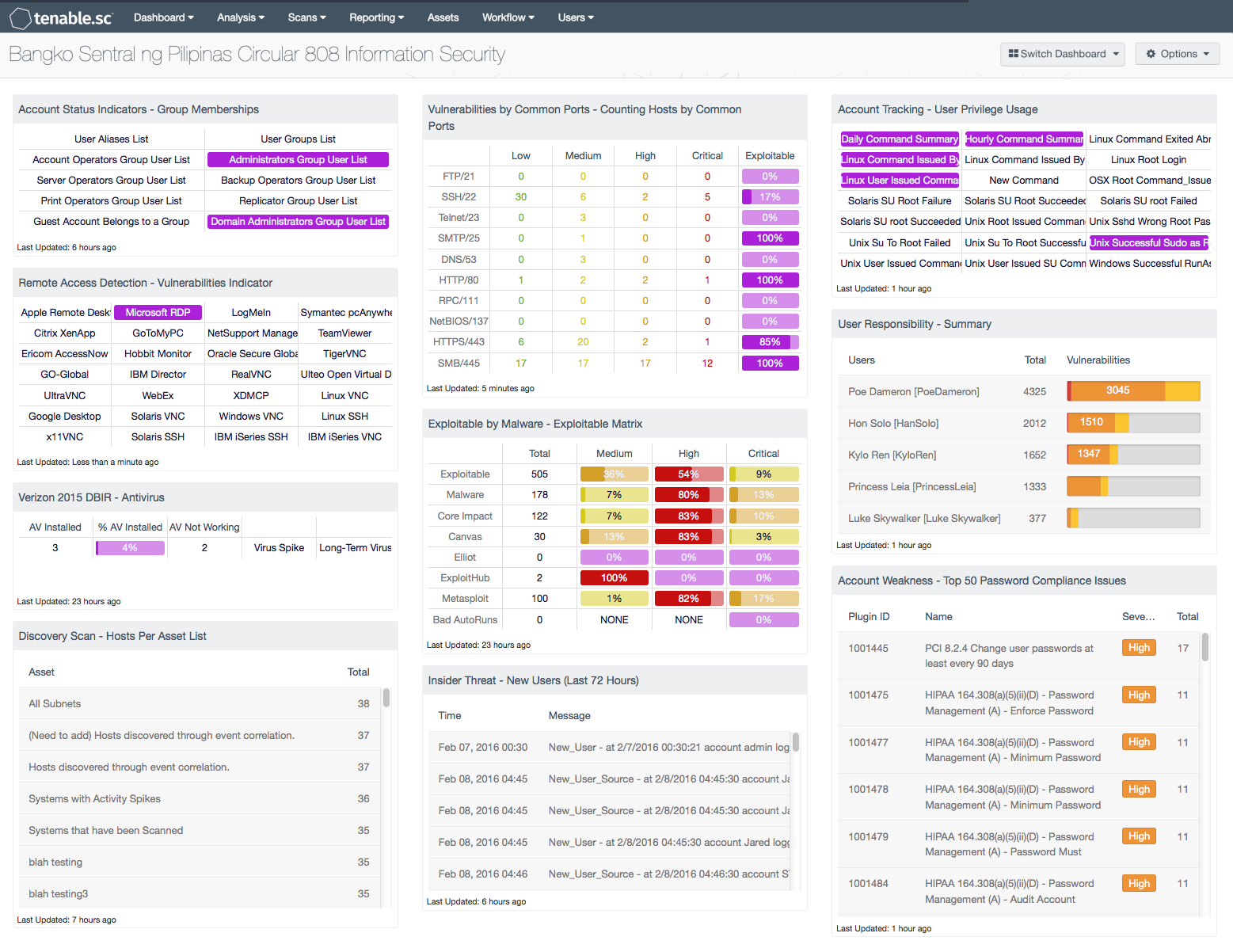Open the Scans menu
The image size is (1233, 952).
(x=307, y=17)
